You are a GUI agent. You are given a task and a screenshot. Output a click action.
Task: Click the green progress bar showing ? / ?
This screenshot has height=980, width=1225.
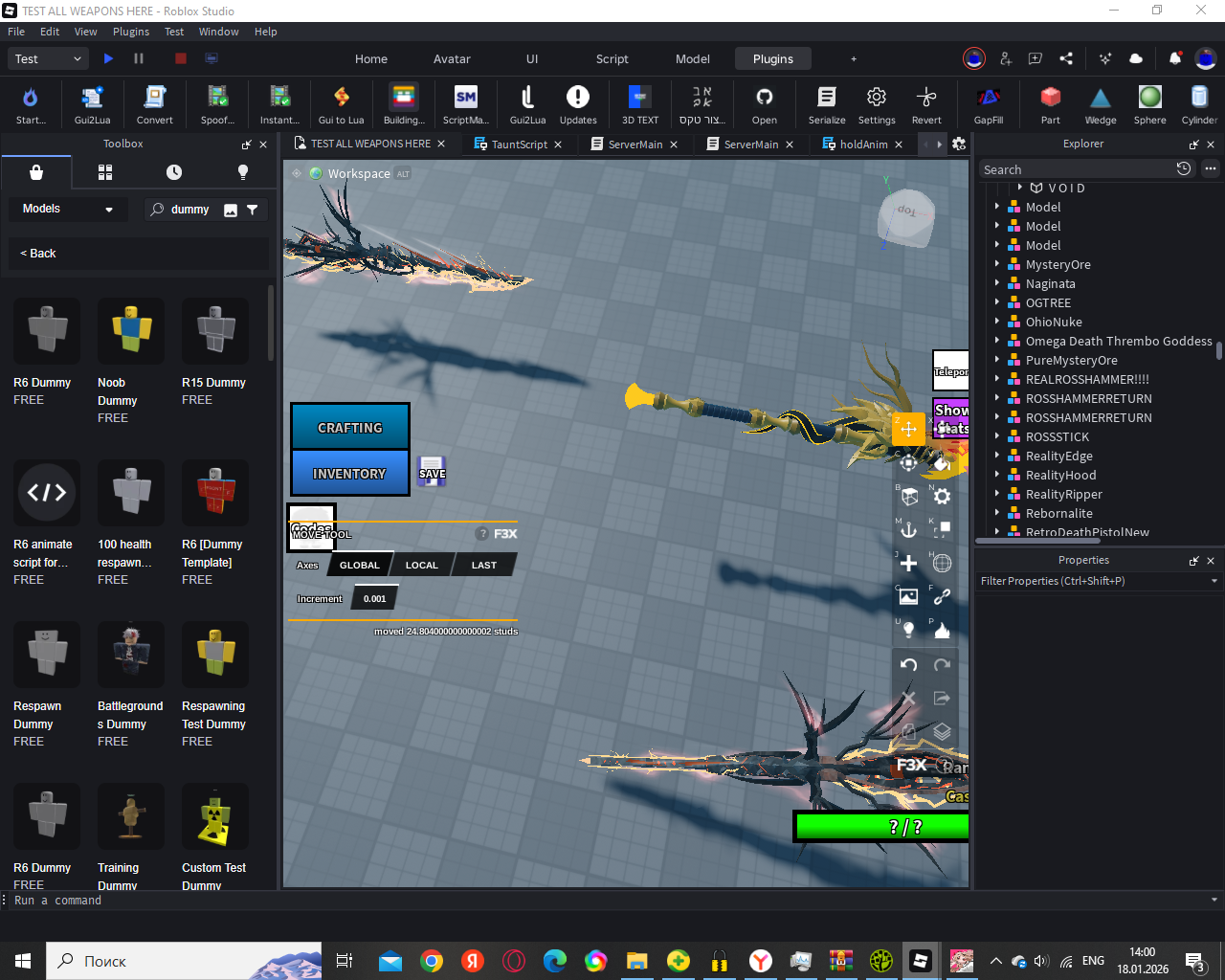point(881,827)
